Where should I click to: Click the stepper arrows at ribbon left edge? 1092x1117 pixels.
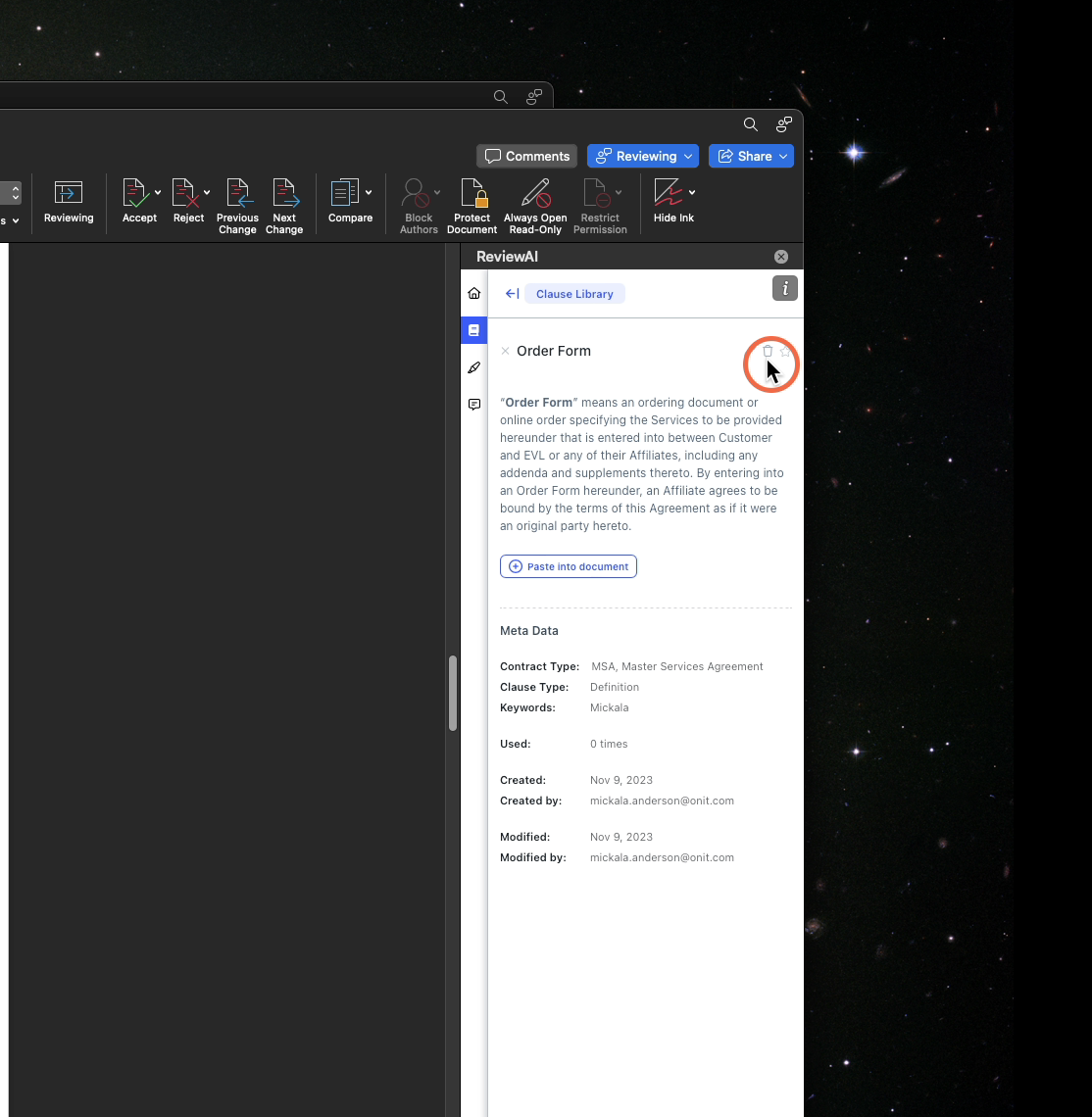15,193
